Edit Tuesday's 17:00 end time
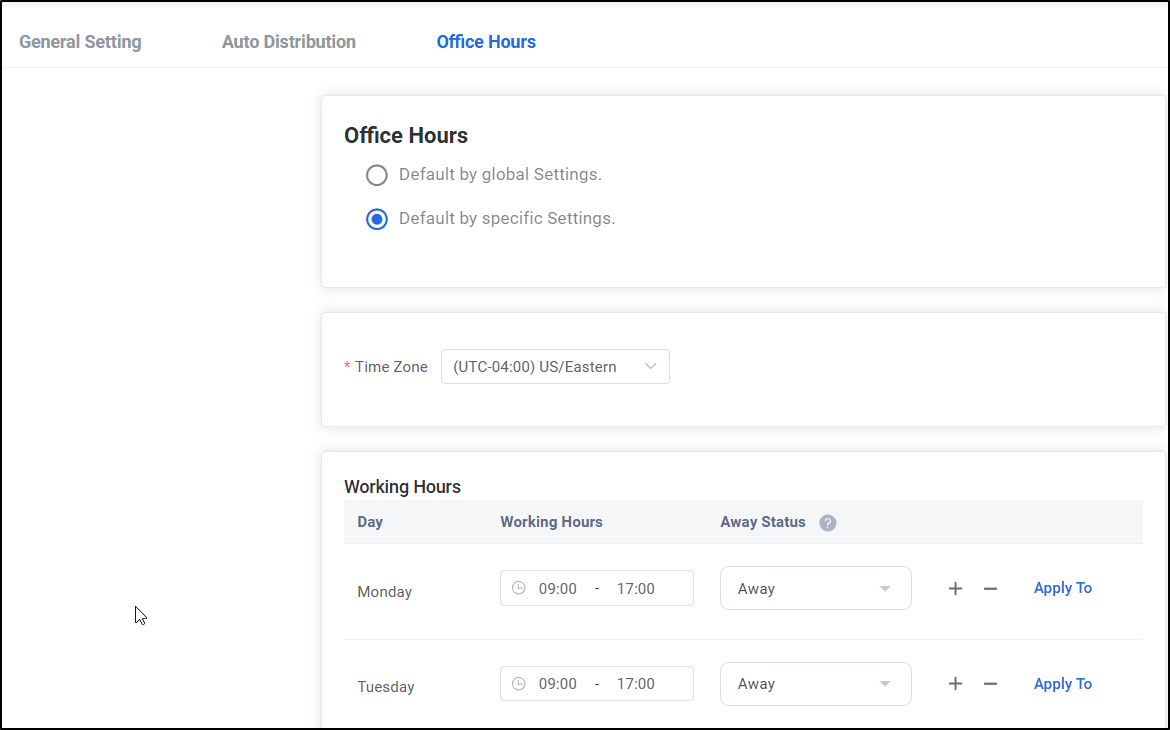The image size is (1170, 730). tap(635, 684)
